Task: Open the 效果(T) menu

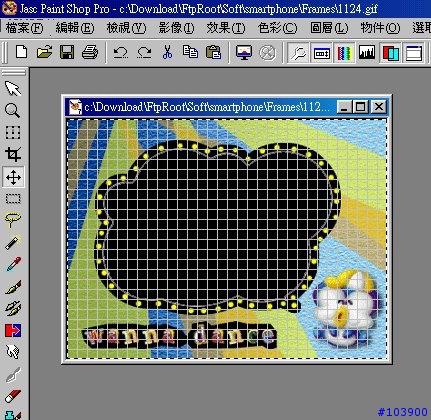Action: tap(226, 28)
